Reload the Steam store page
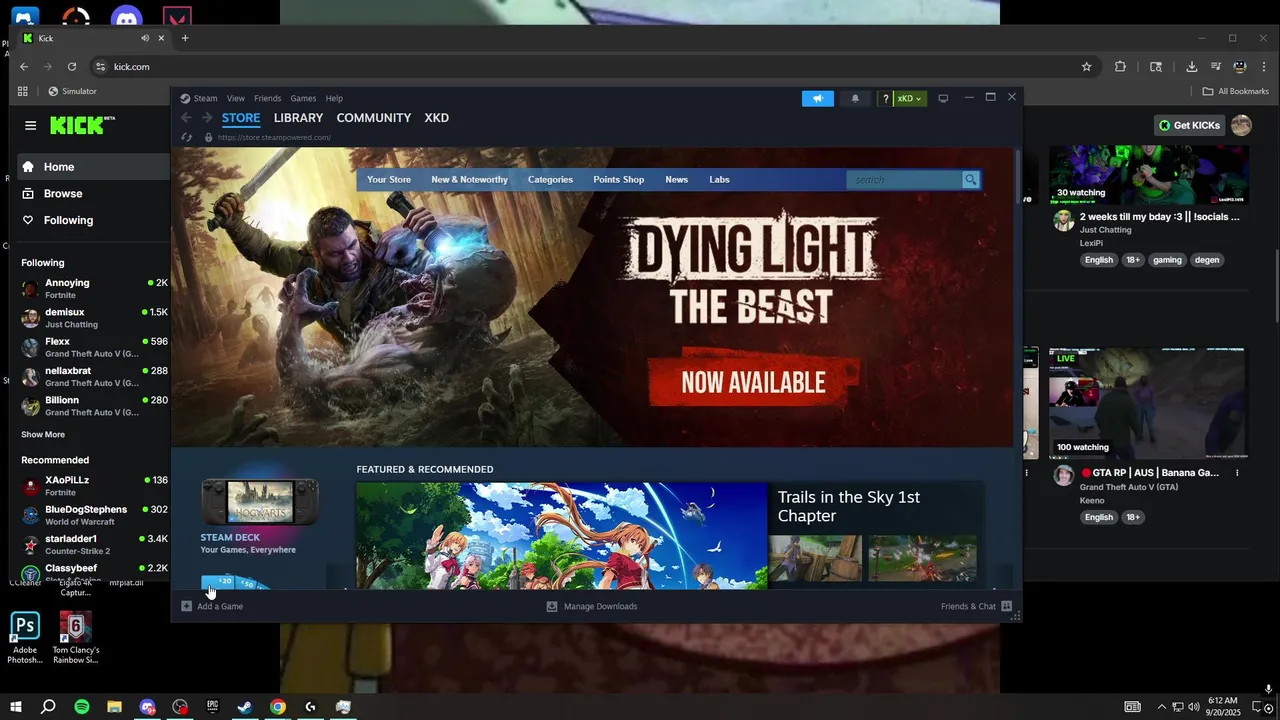Image resolution: width=1280 pixels, height=720 pixels. [x=186, y=137]
